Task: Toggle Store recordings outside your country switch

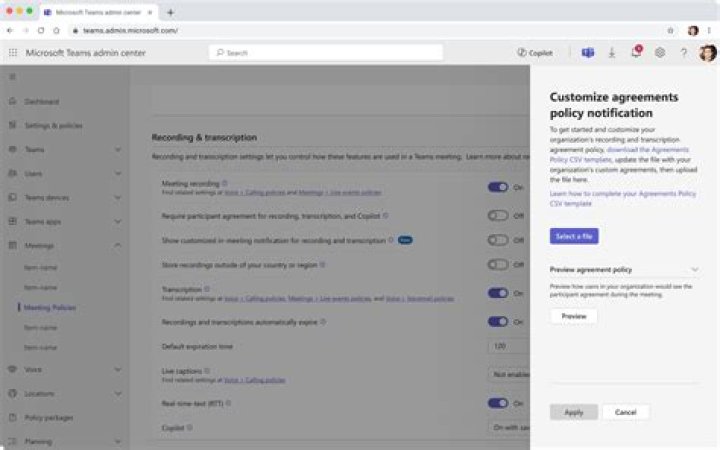Action: (x=498, y=264)
